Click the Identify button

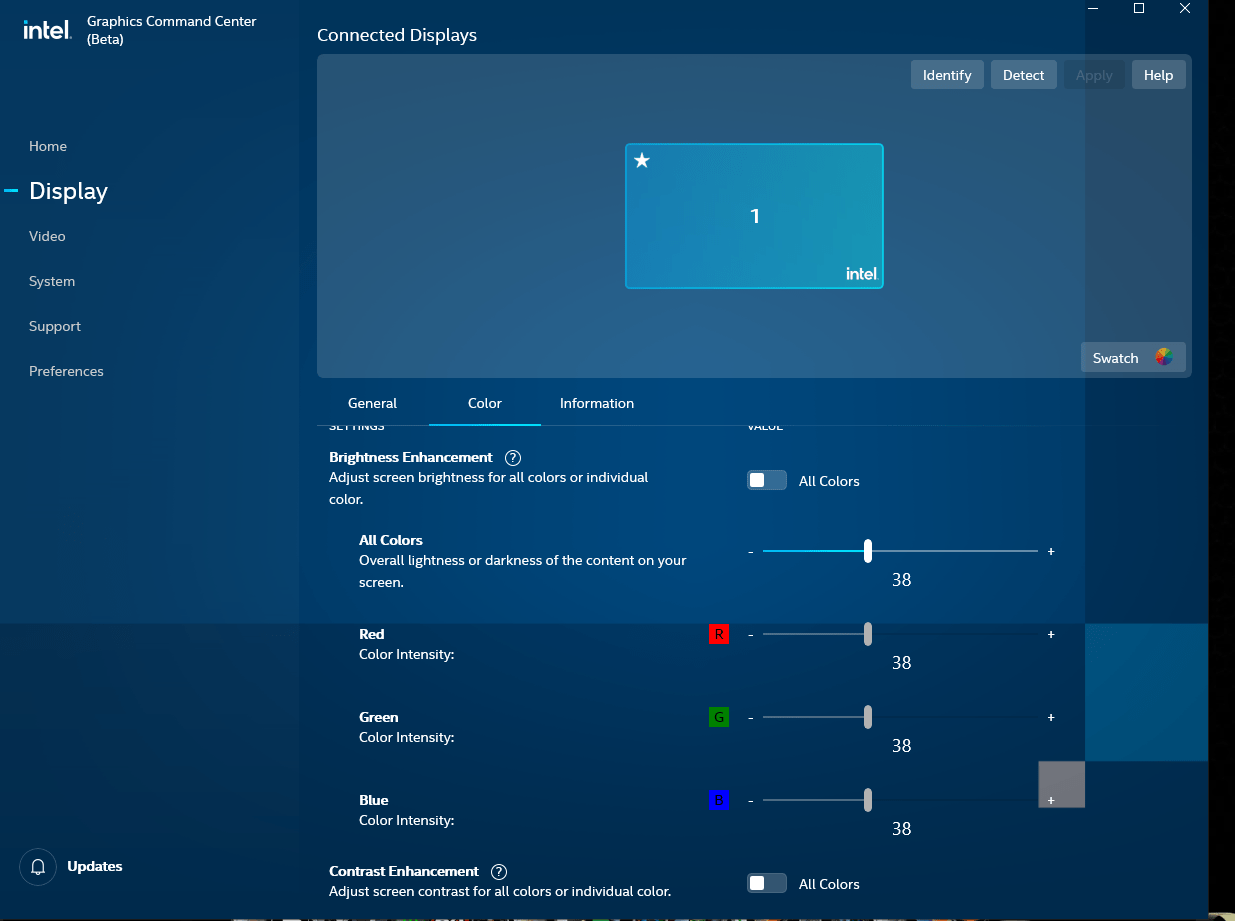tap(947, 75)
